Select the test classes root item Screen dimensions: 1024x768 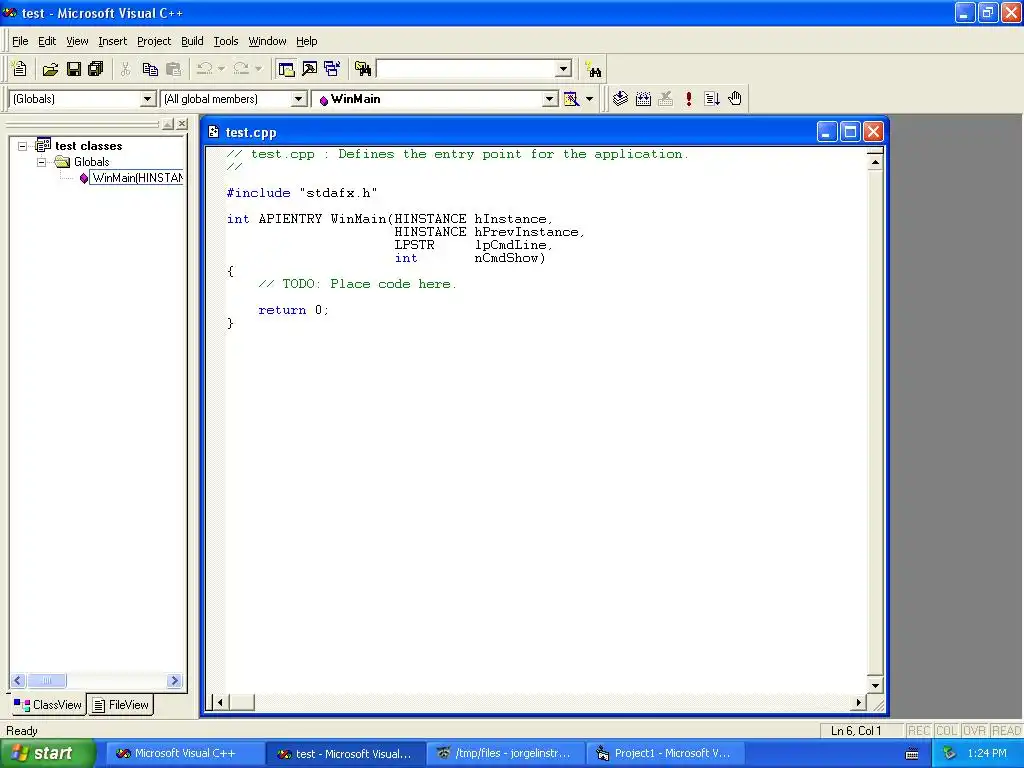point(88,146)
